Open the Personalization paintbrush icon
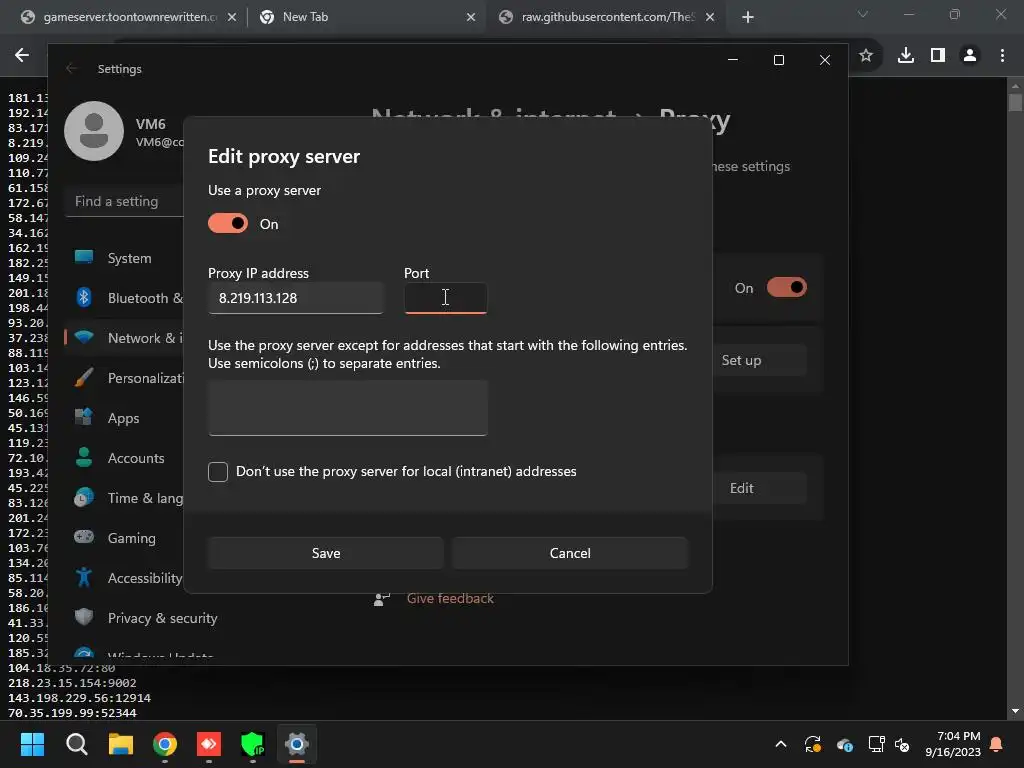 [x=84, y=377]
